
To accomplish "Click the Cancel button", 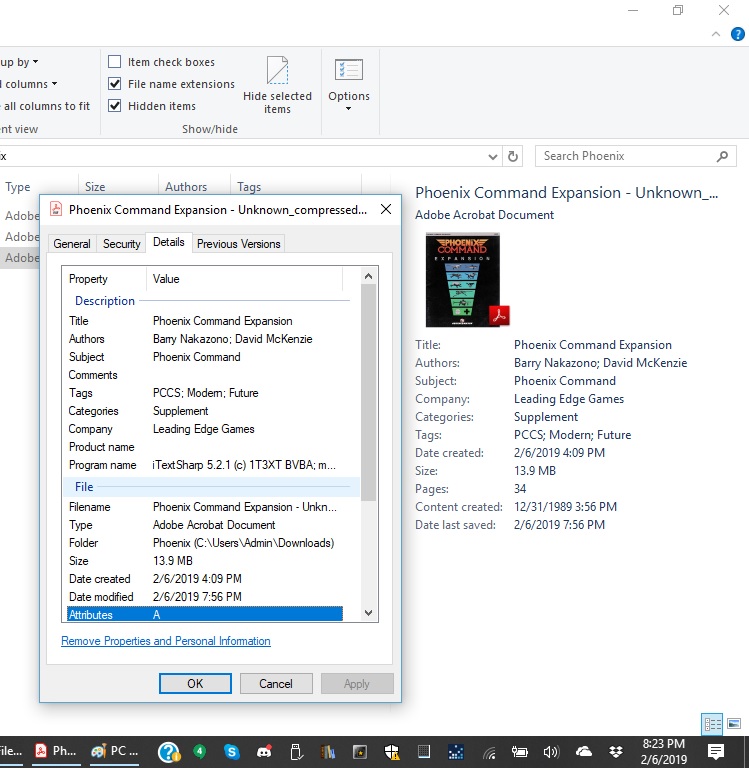I will [276, 683].
